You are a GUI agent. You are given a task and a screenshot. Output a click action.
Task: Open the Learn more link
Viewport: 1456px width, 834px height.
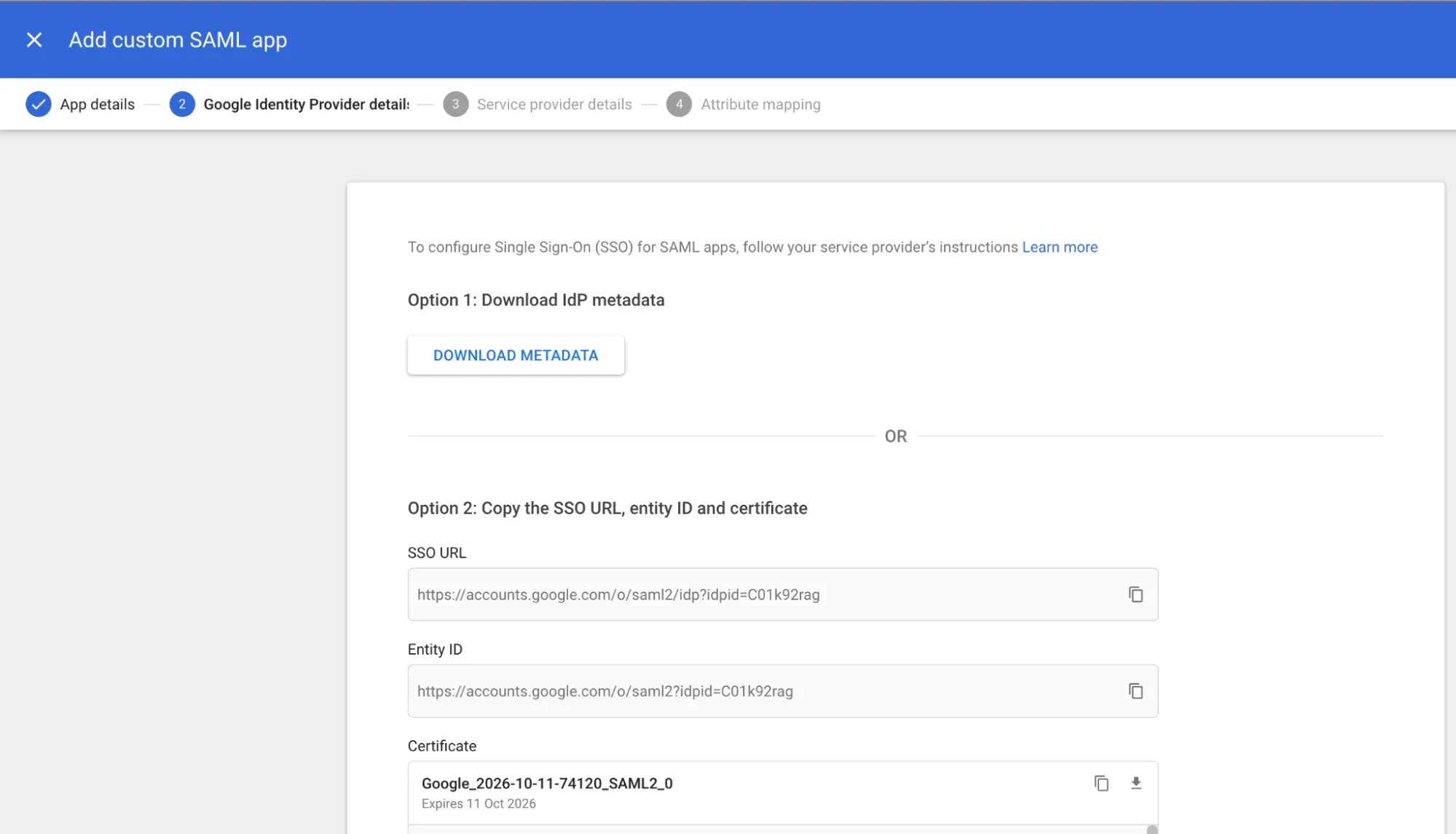tap(1060, 247)
